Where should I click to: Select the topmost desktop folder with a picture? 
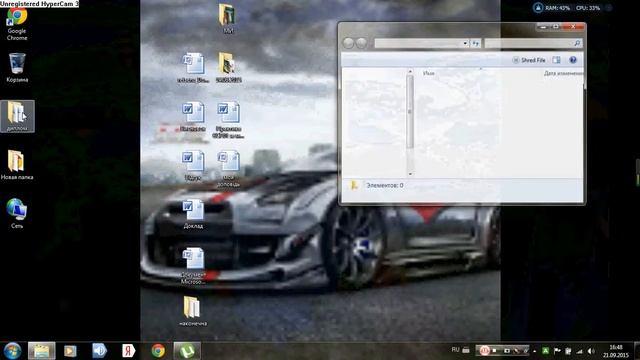coord(228,18)
